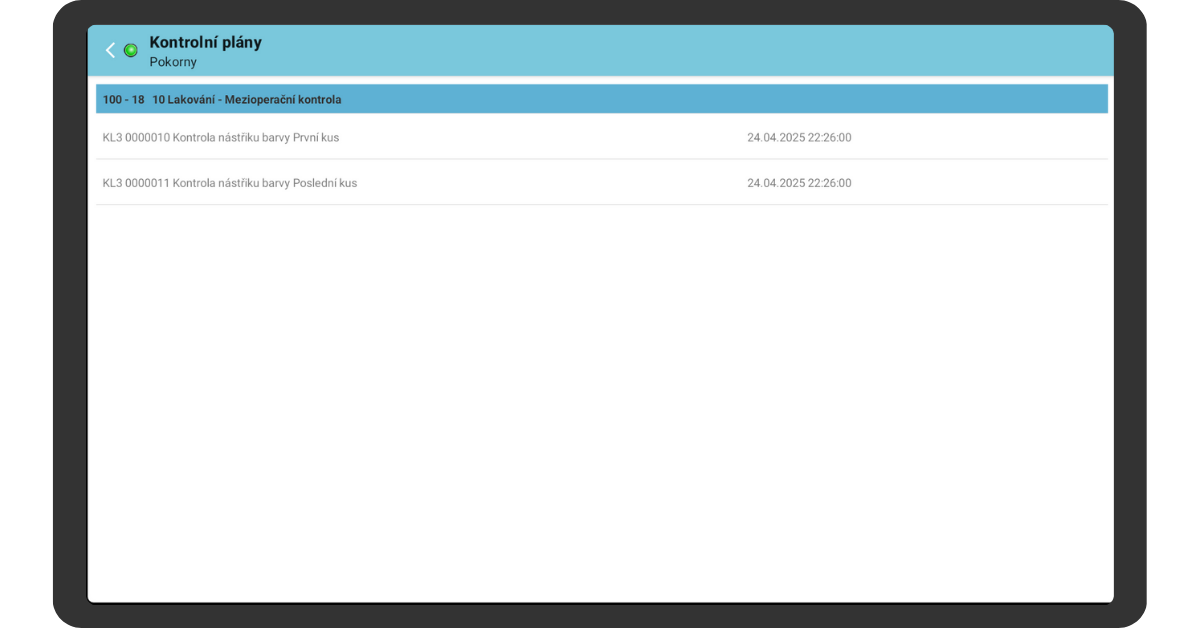Click the time 22:26:00 in the first row
This screenshot has height=628, width=1200.
pyautogui.click(x=829, y=137)
